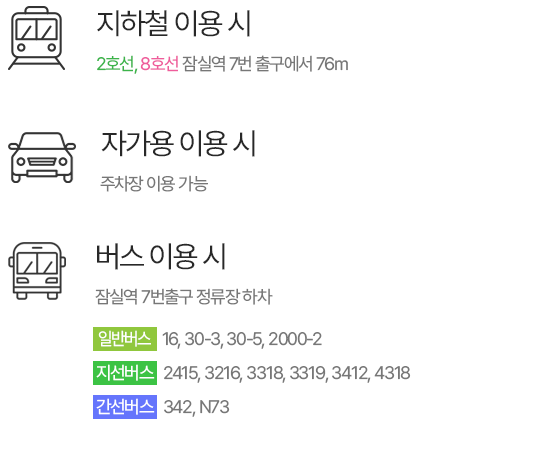Click the green 2호선 line label
548x460 pixels.
(x=115, y=64)
